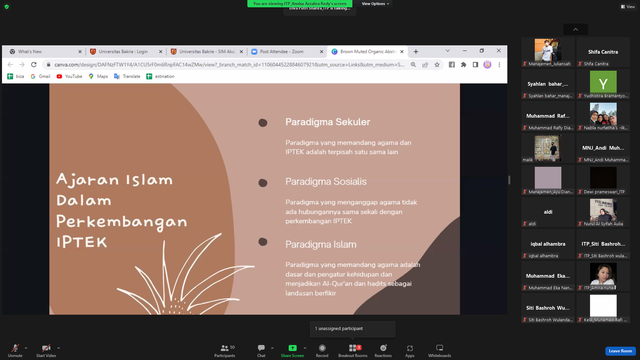Open the Chat panel

(261, 350)
